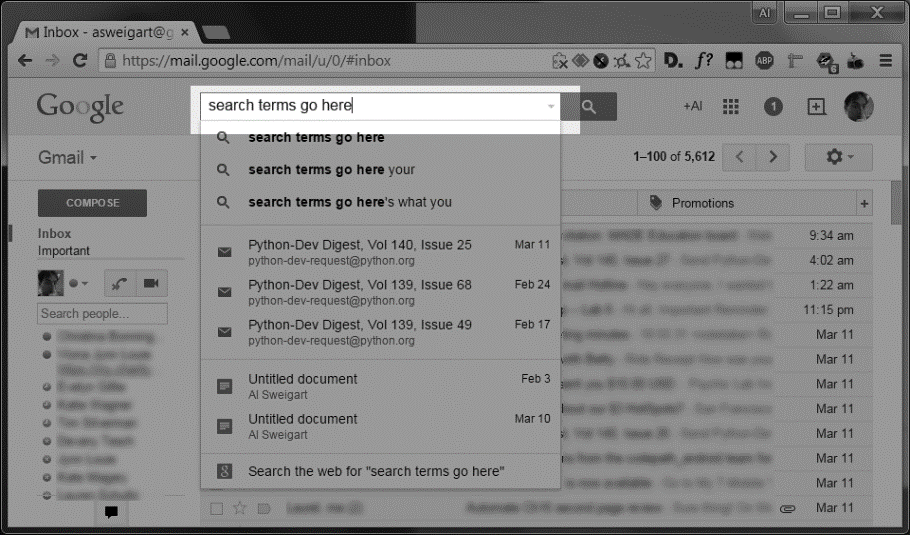Click the phone call icon
The height and width of the screenshot is (535, 910).
pyautogui.click(x=120, y=283)
